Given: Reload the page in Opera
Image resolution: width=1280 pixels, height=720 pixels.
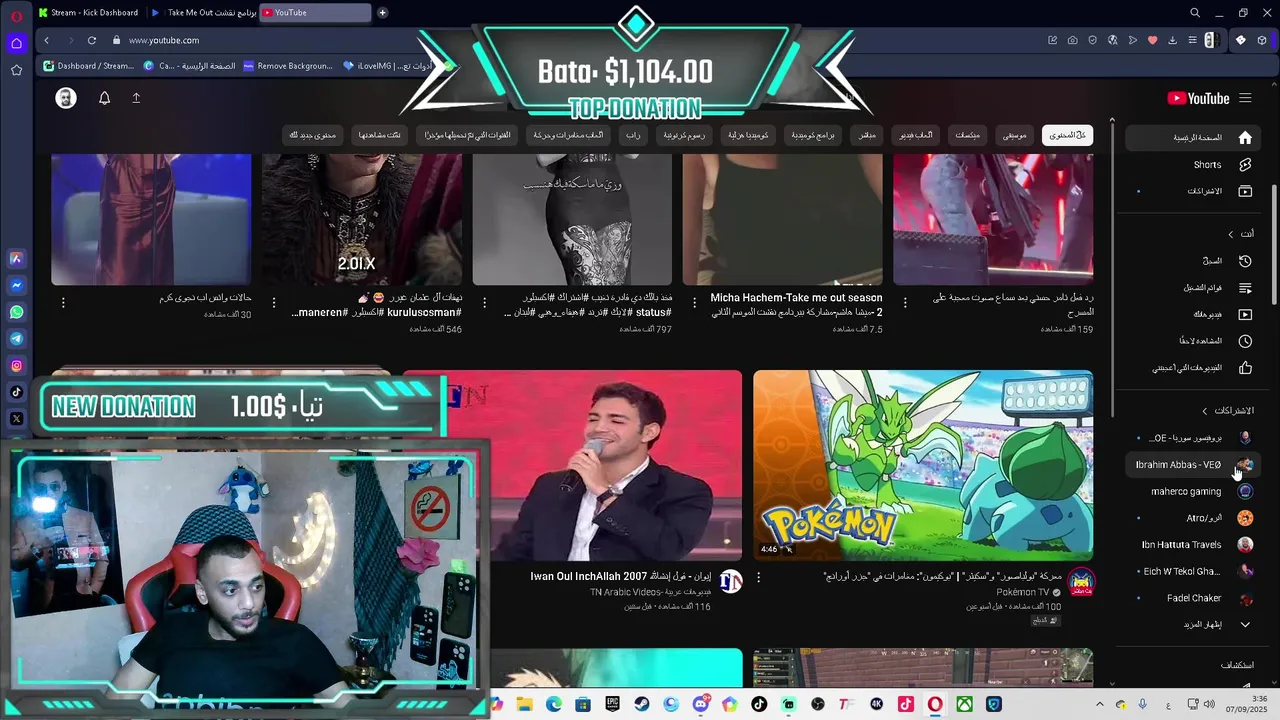Looking at the screenshot, I should [x=92, y=40].
